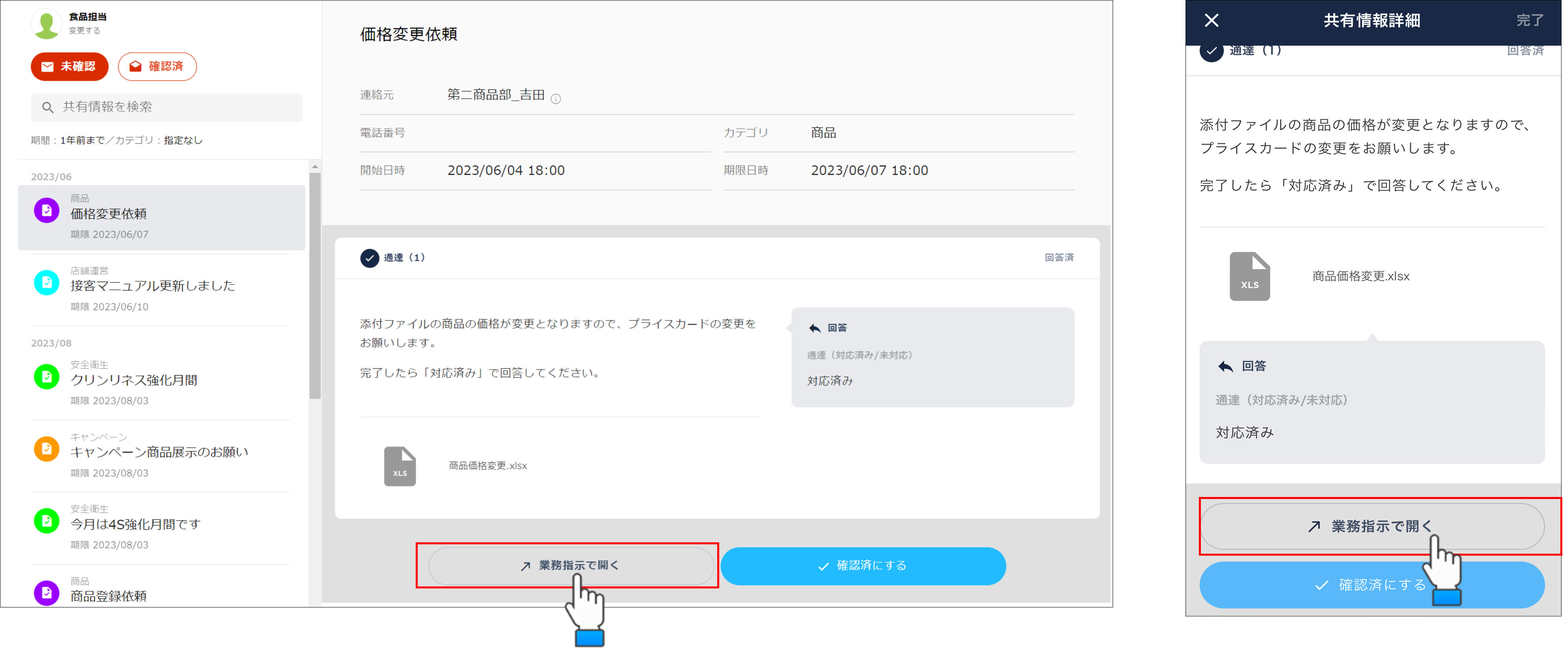1568x654 pixels.
Task: Click the 食品担当 user avatar icon
Action: point(46,24)
